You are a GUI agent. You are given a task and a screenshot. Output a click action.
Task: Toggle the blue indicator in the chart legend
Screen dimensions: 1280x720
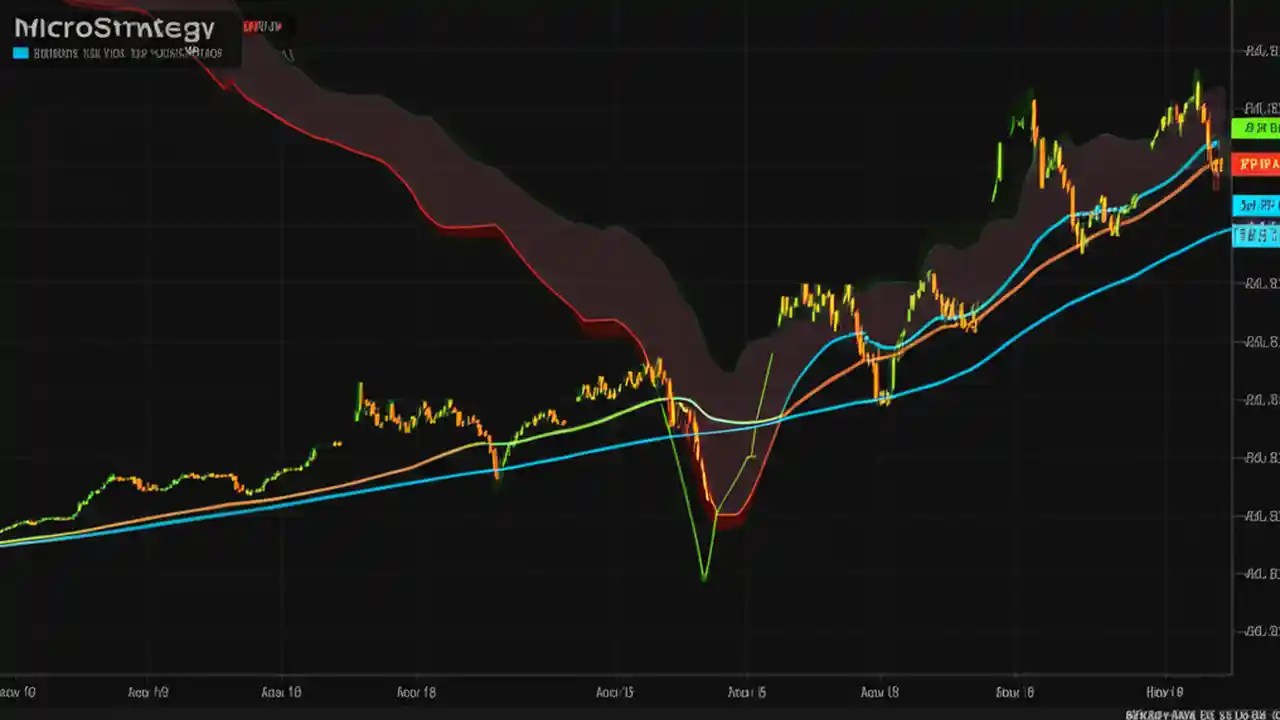click(x=19, y=53)
